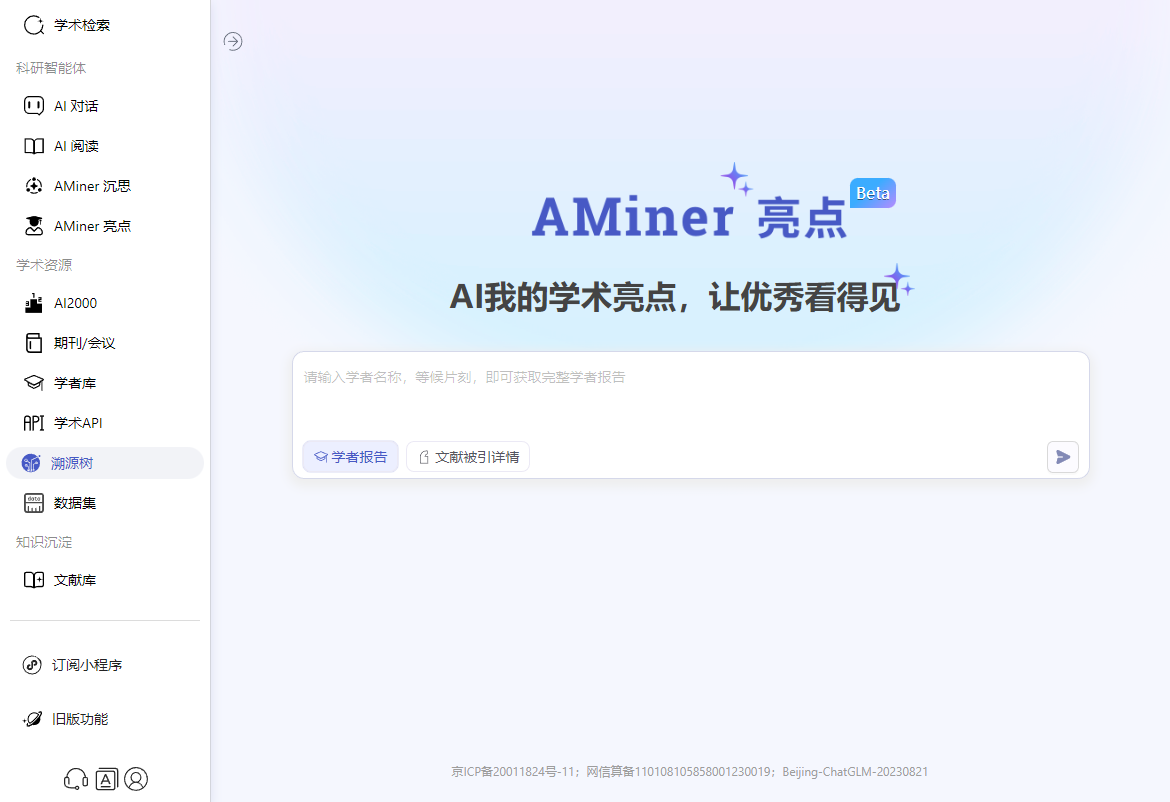Open the user account profile icon
This screenshot has height=802, width=1170.
pyautogui.click(x=136, y=779)
